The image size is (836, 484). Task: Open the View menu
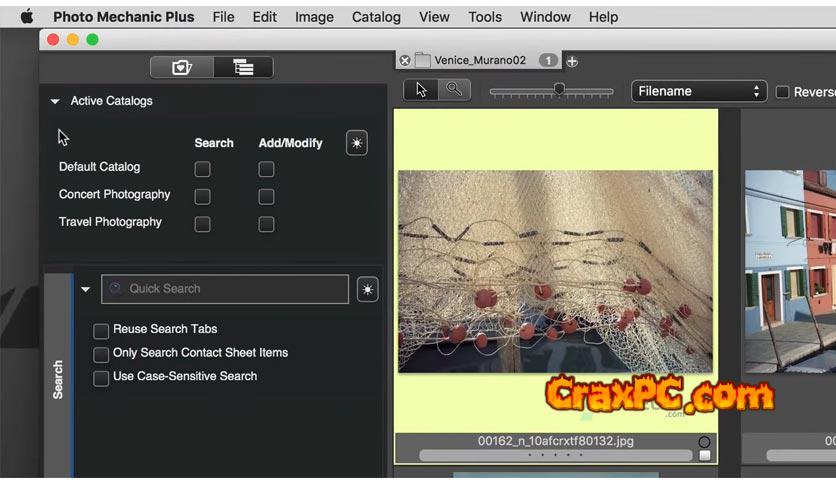click(434, 17)
